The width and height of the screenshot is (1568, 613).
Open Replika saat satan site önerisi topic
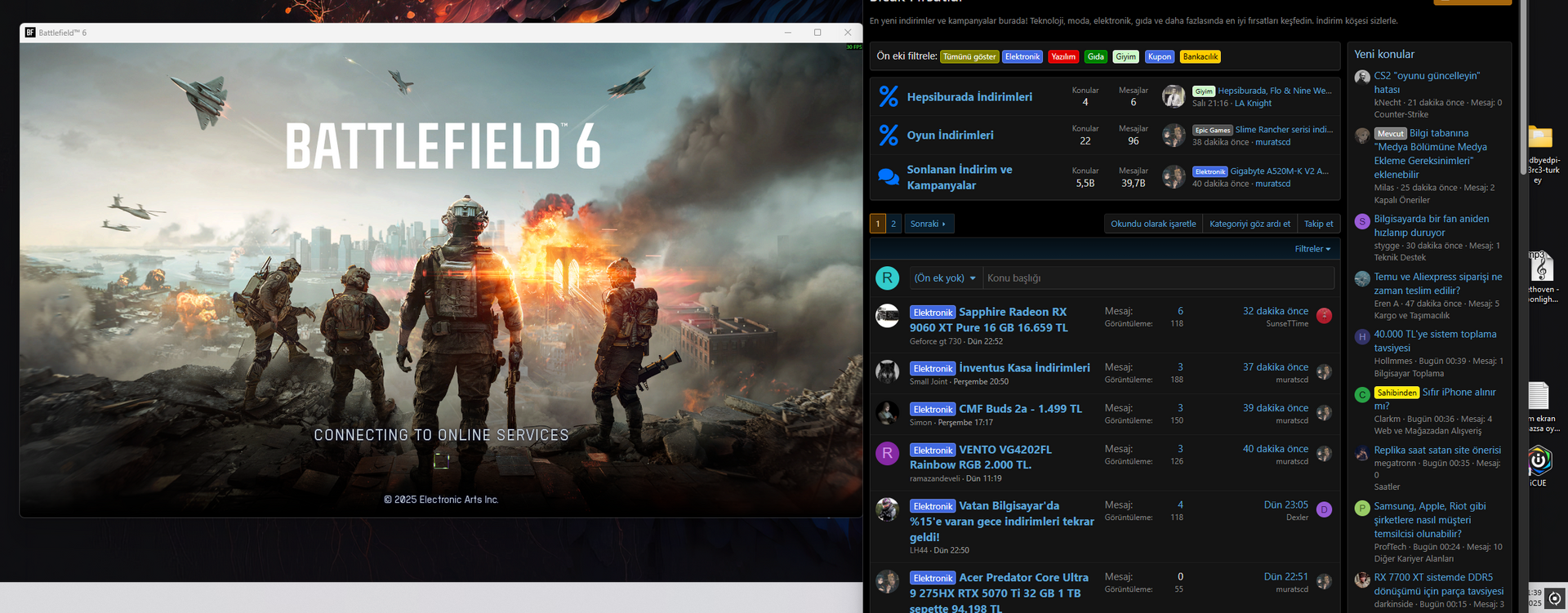[1437, 451]
